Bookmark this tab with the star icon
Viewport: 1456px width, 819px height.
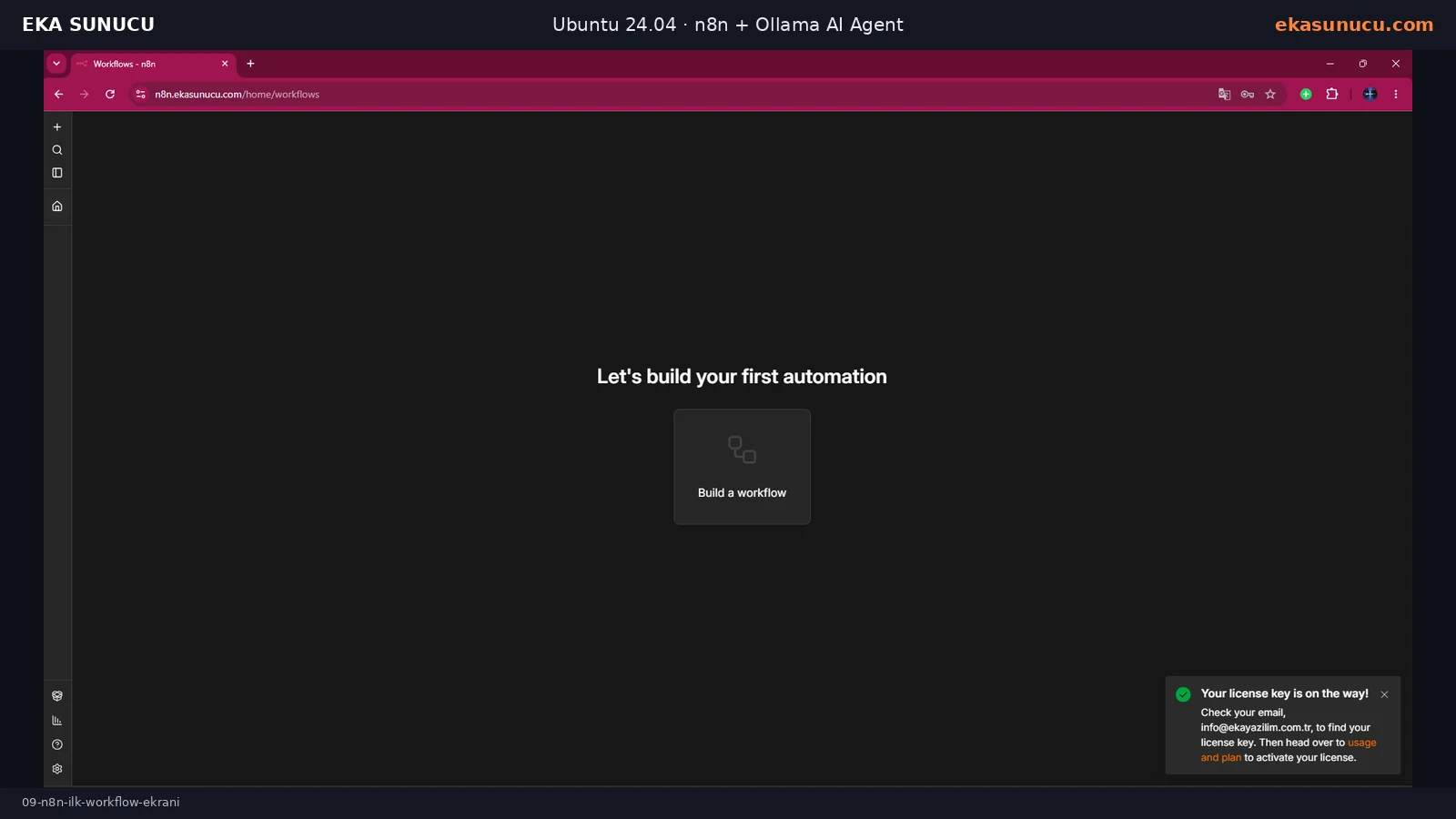coord(1270,94)
